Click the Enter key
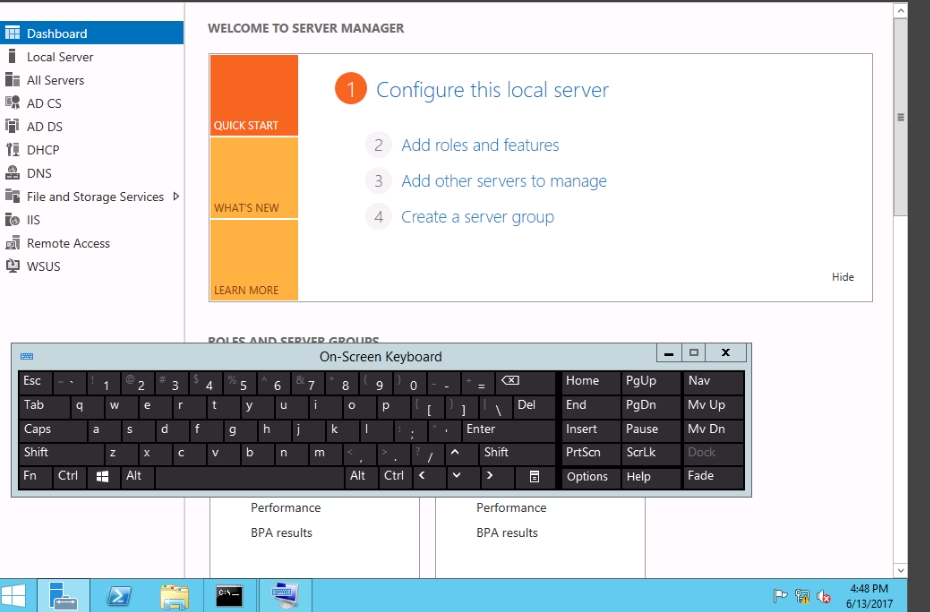 (x=508, y=429)
